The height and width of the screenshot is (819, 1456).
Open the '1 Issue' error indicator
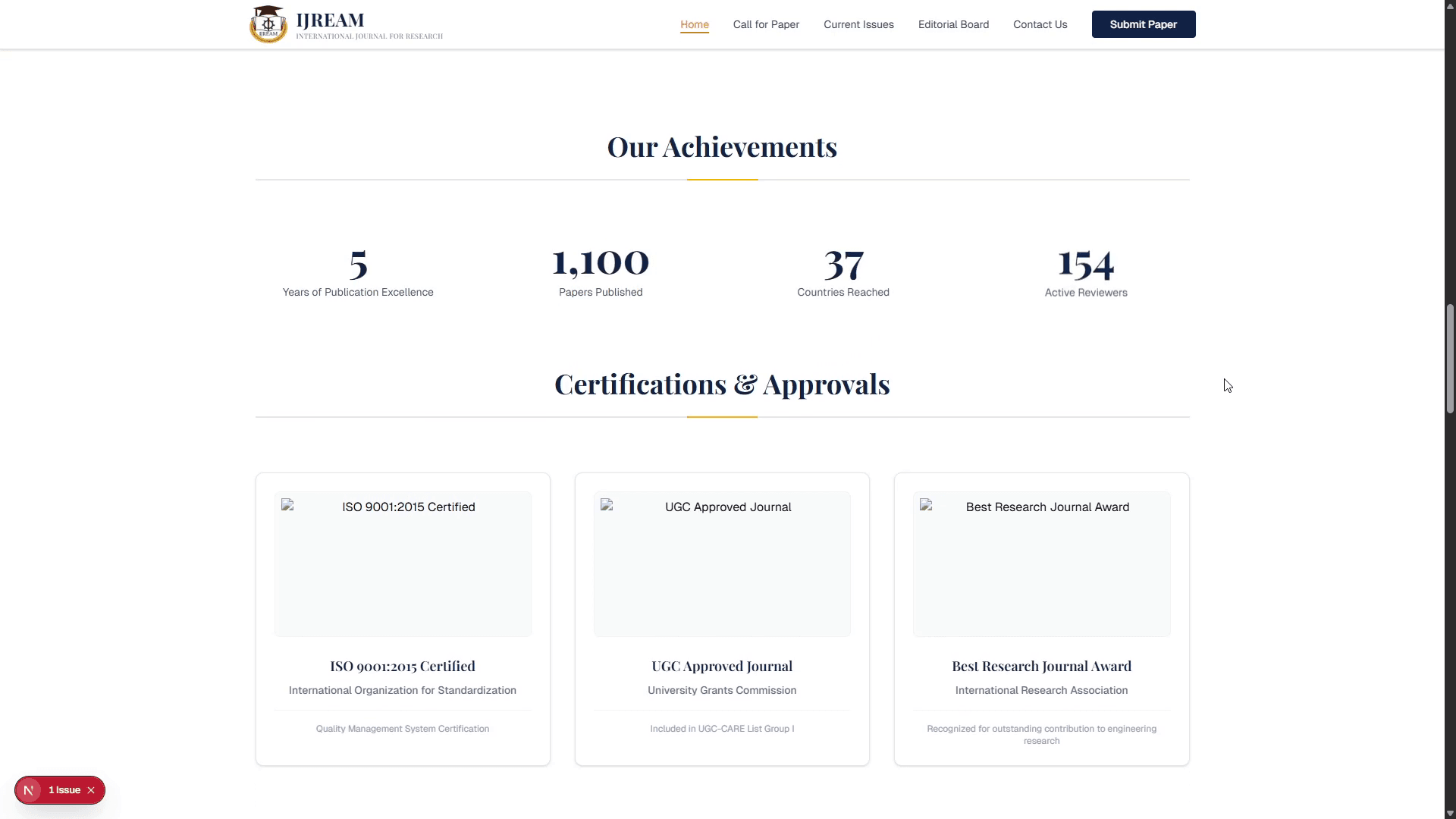[64, 790]
